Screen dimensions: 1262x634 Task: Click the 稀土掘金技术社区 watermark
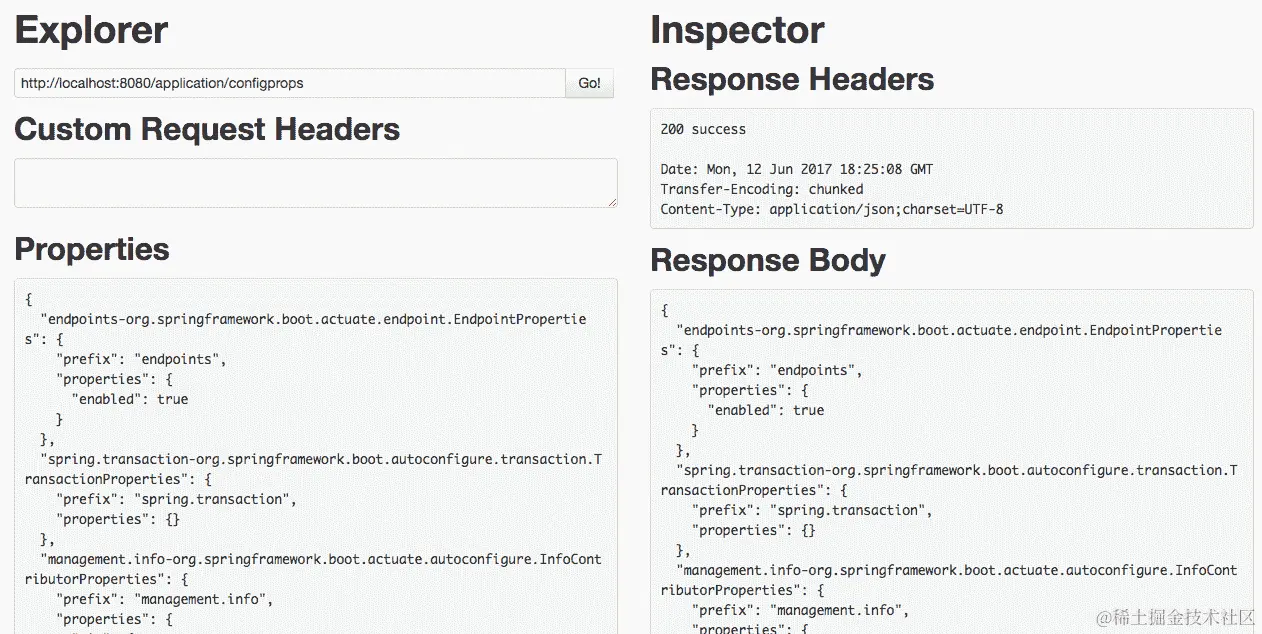[x=1174, y=617]
